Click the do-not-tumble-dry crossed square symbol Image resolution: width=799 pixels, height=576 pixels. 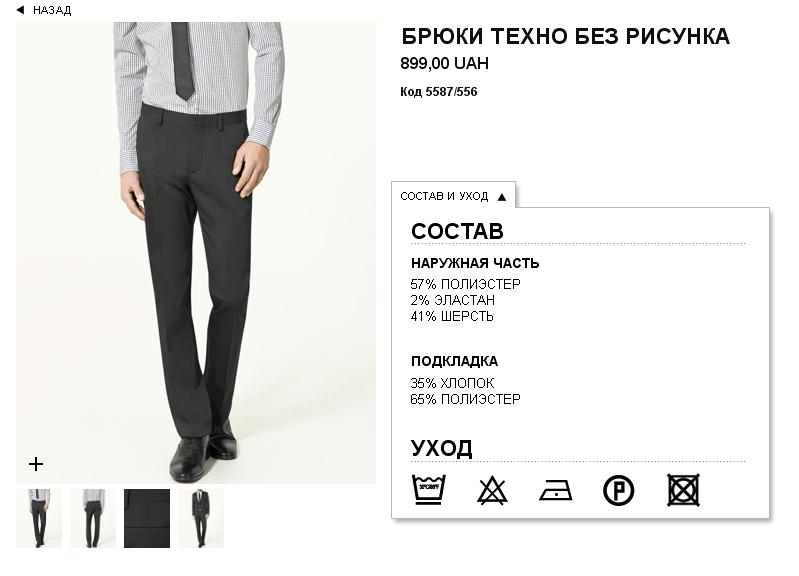[683, 490]
